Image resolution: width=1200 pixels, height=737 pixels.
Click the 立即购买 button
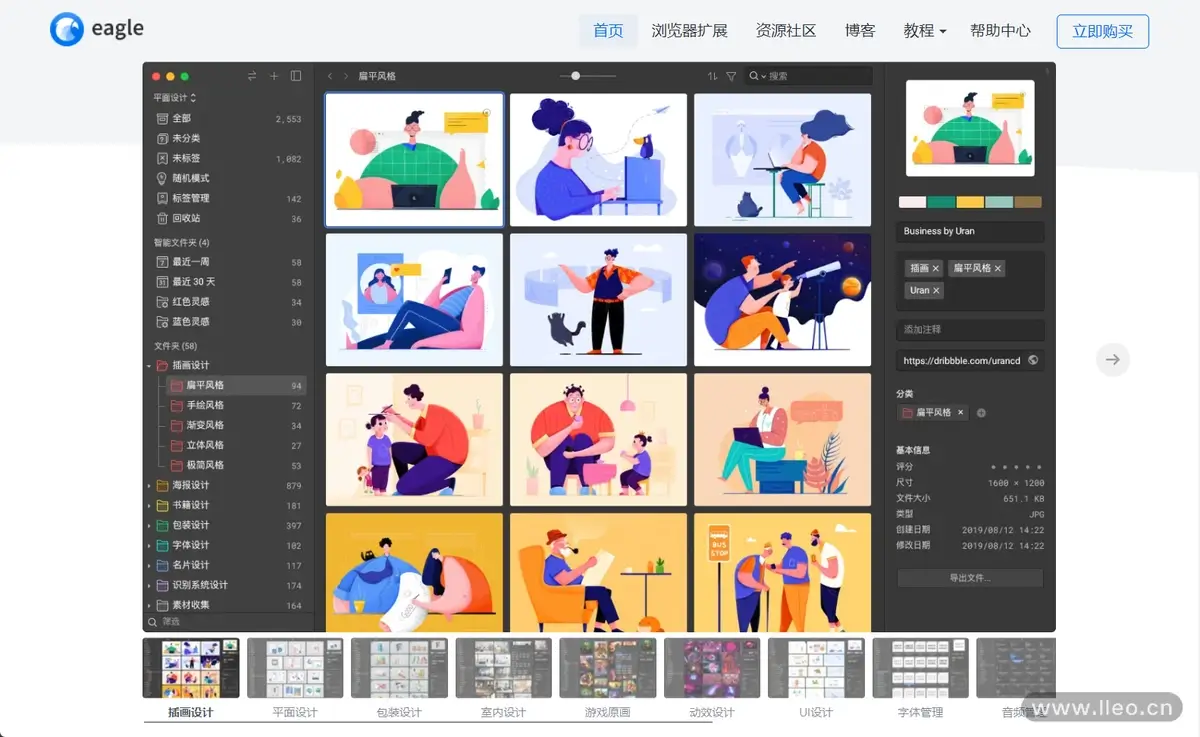tap(1102, 31)
